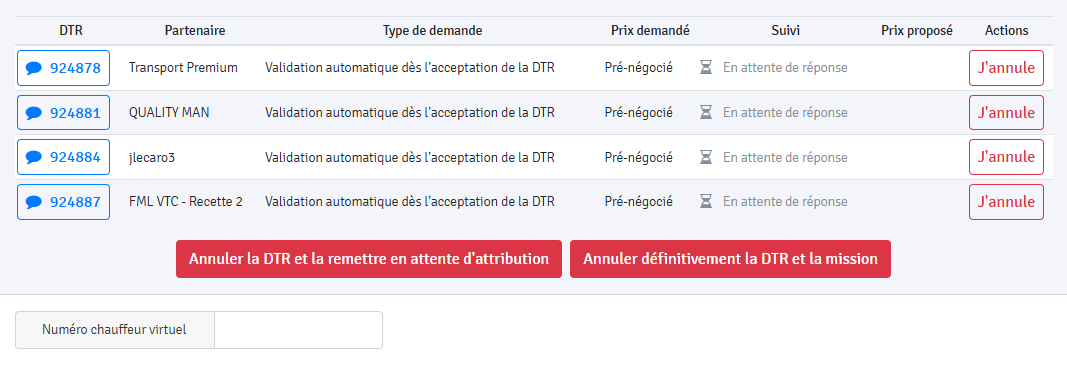Click Annuler la DTR et la remettre en attente

coord(369,259)
